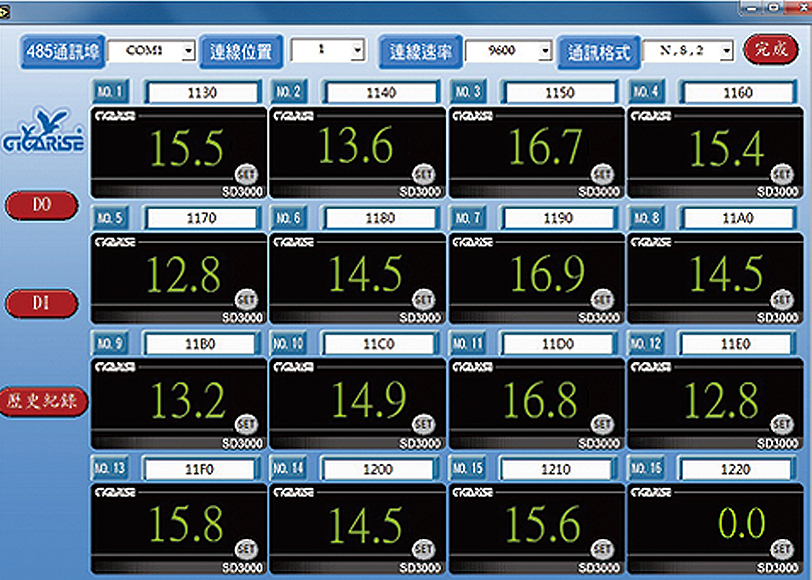Click SET icon on NO. 4 meter
The width and height of the screenshot is (812, 580).
pos(781,175)
